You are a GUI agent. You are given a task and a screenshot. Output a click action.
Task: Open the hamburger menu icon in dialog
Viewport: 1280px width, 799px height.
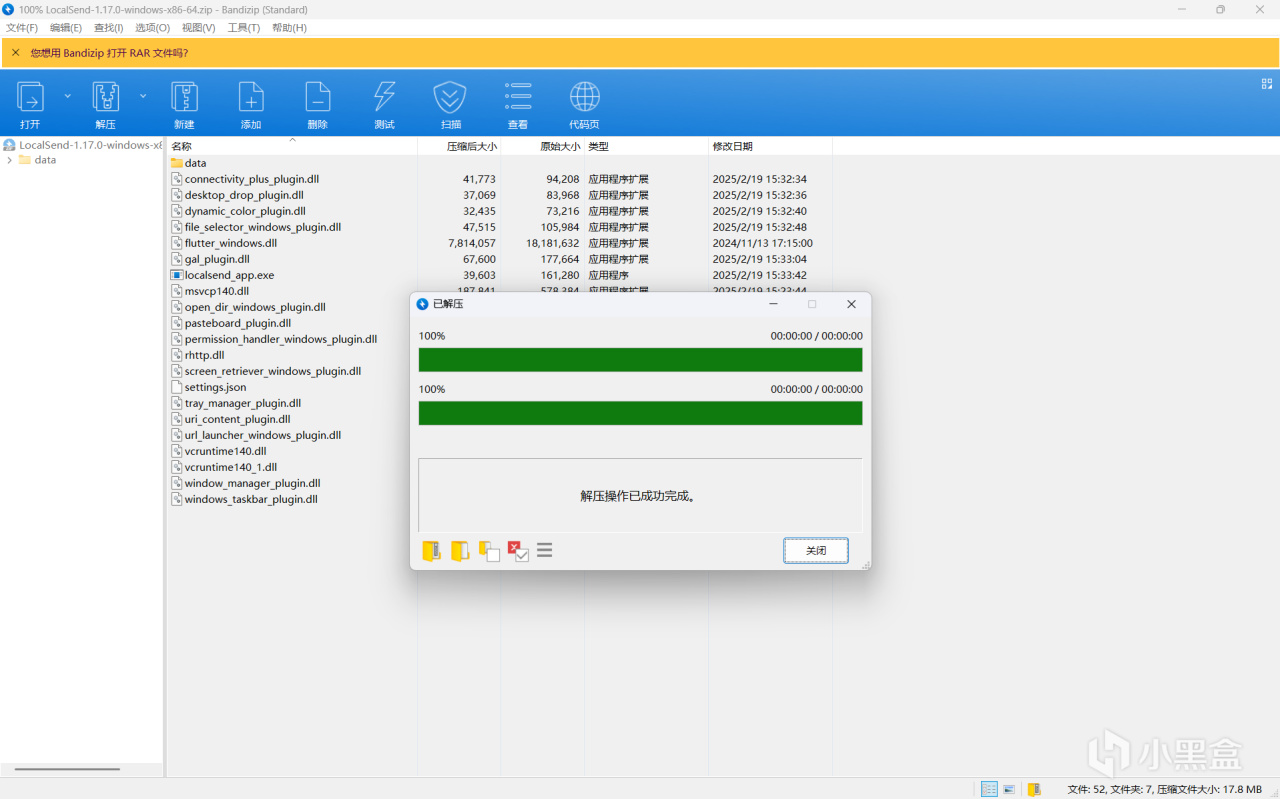point(545,550)
